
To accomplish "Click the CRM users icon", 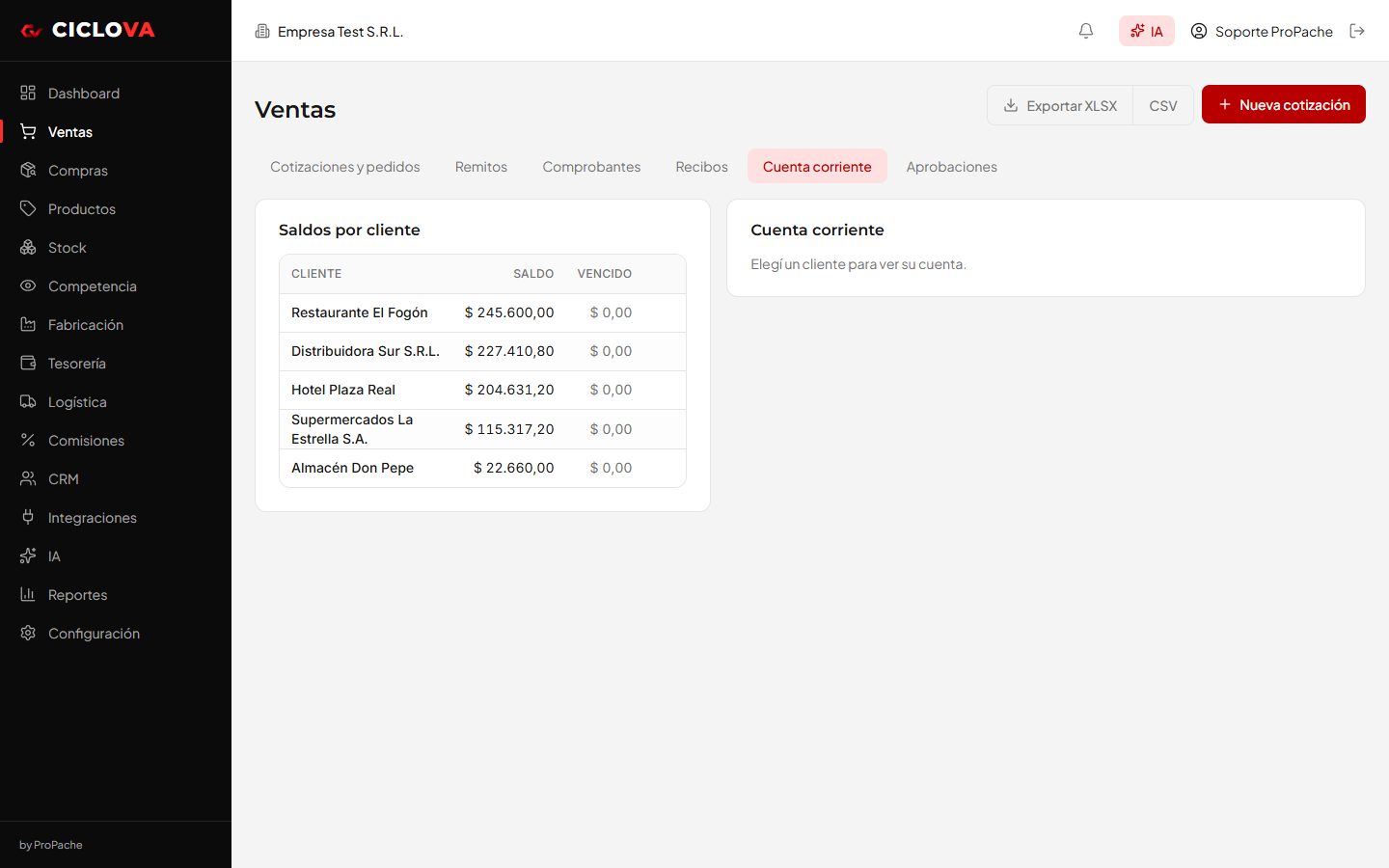I will click(x=28, y=478).
